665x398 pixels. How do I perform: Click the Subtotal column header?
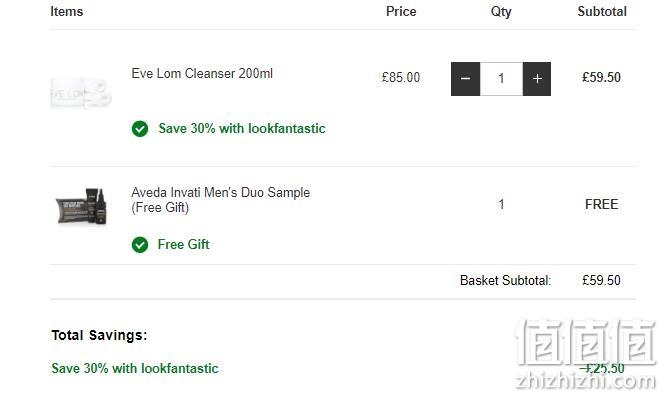pos(602,11)
